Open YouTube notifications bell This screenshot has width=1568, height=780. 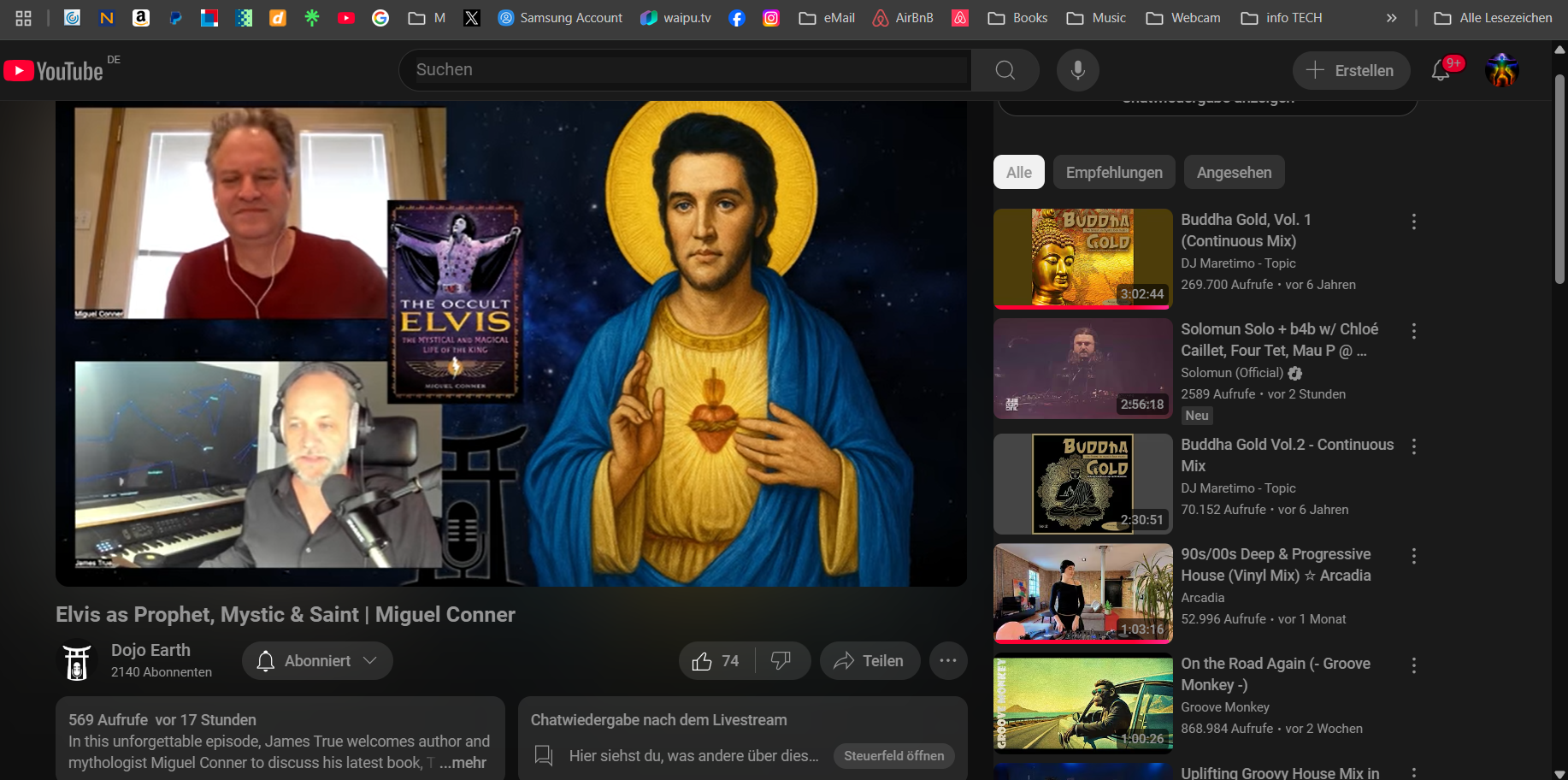(1441, 70)
